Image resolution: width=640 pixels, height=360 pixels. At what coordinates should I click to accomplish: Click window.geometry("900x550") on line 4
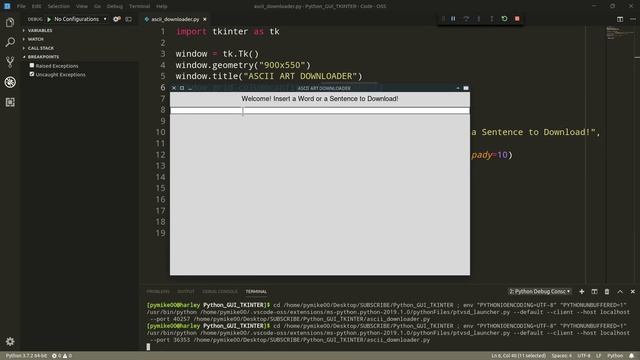pos(243,65)
